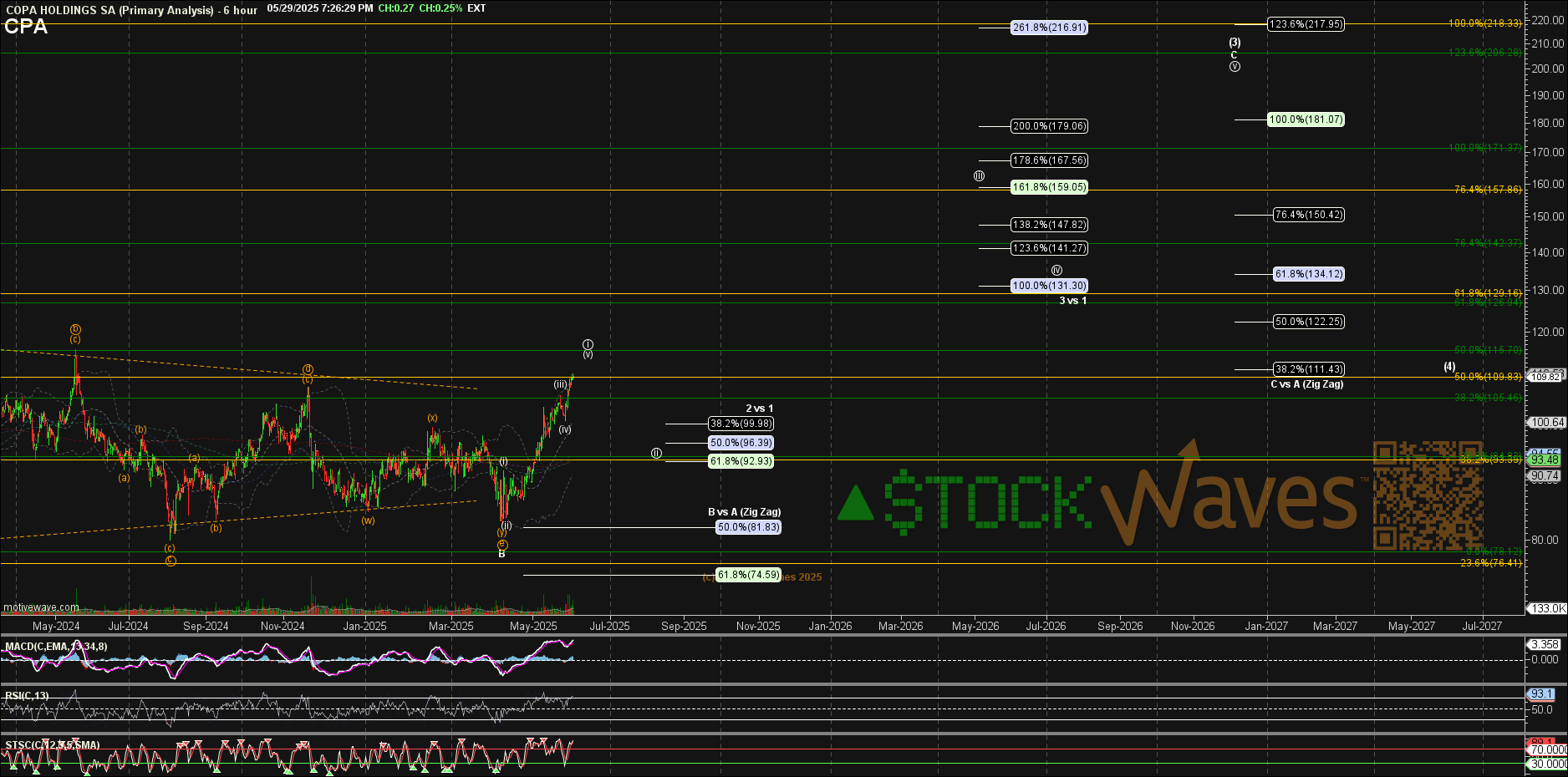
Task: Click the Jan-2026 date axis label
Action: (x=830, y=626)
